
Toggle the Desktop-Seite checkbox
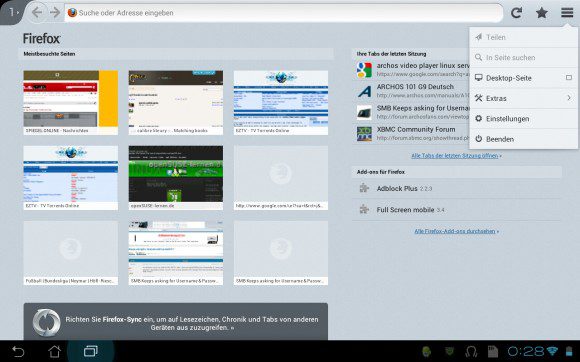click(x=569, y=78)
